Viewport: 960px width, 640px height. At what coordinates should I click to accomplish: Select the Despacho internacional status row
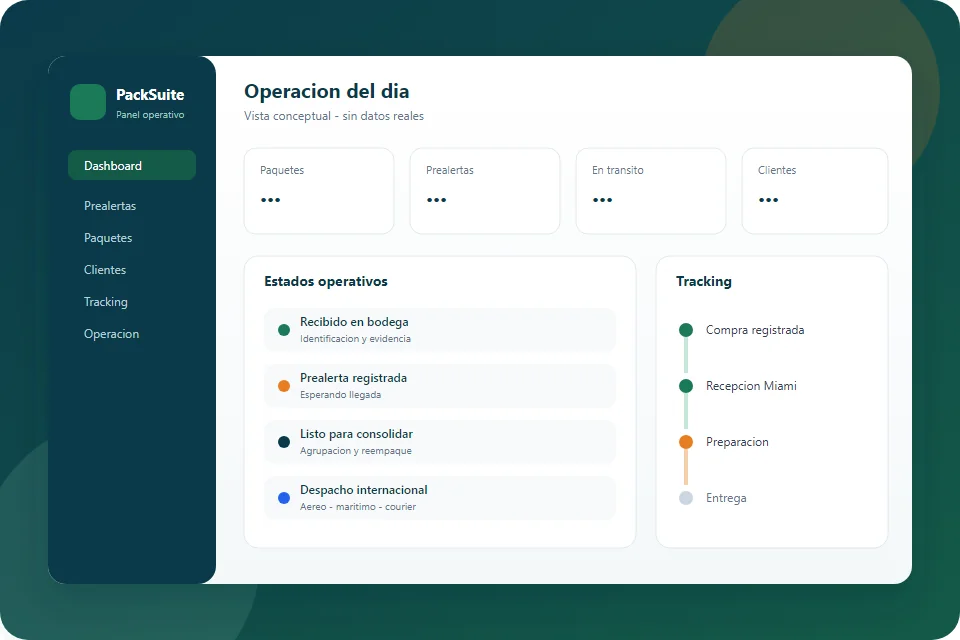click(440, 498)
